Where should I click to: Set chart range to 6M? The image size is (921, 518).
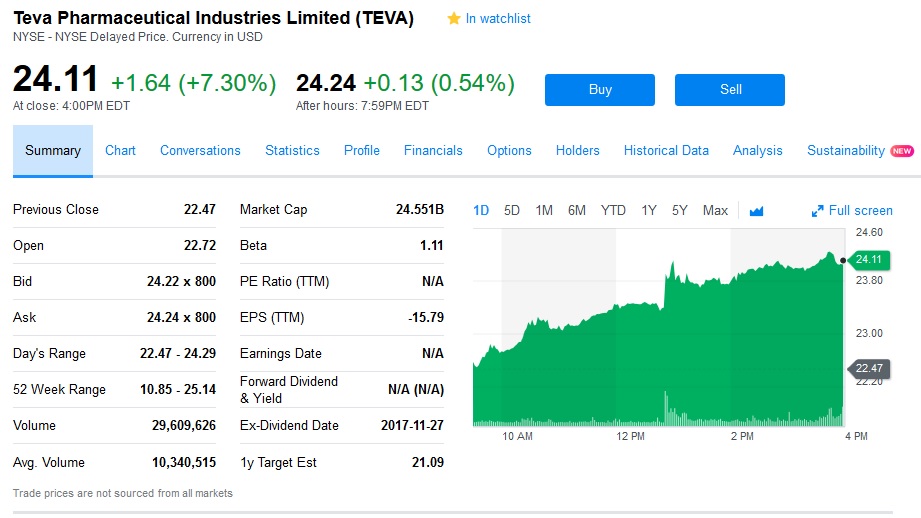click(577, 210)
